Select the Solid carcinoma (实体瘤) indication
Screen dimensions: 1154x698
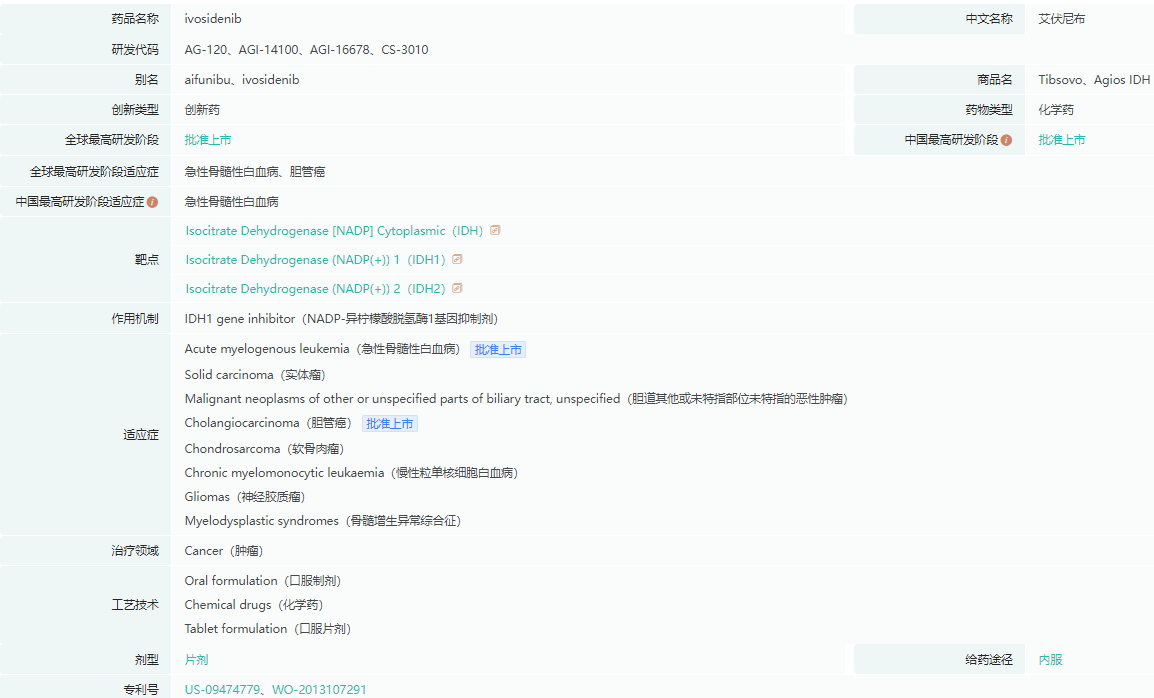pos(255,375)
